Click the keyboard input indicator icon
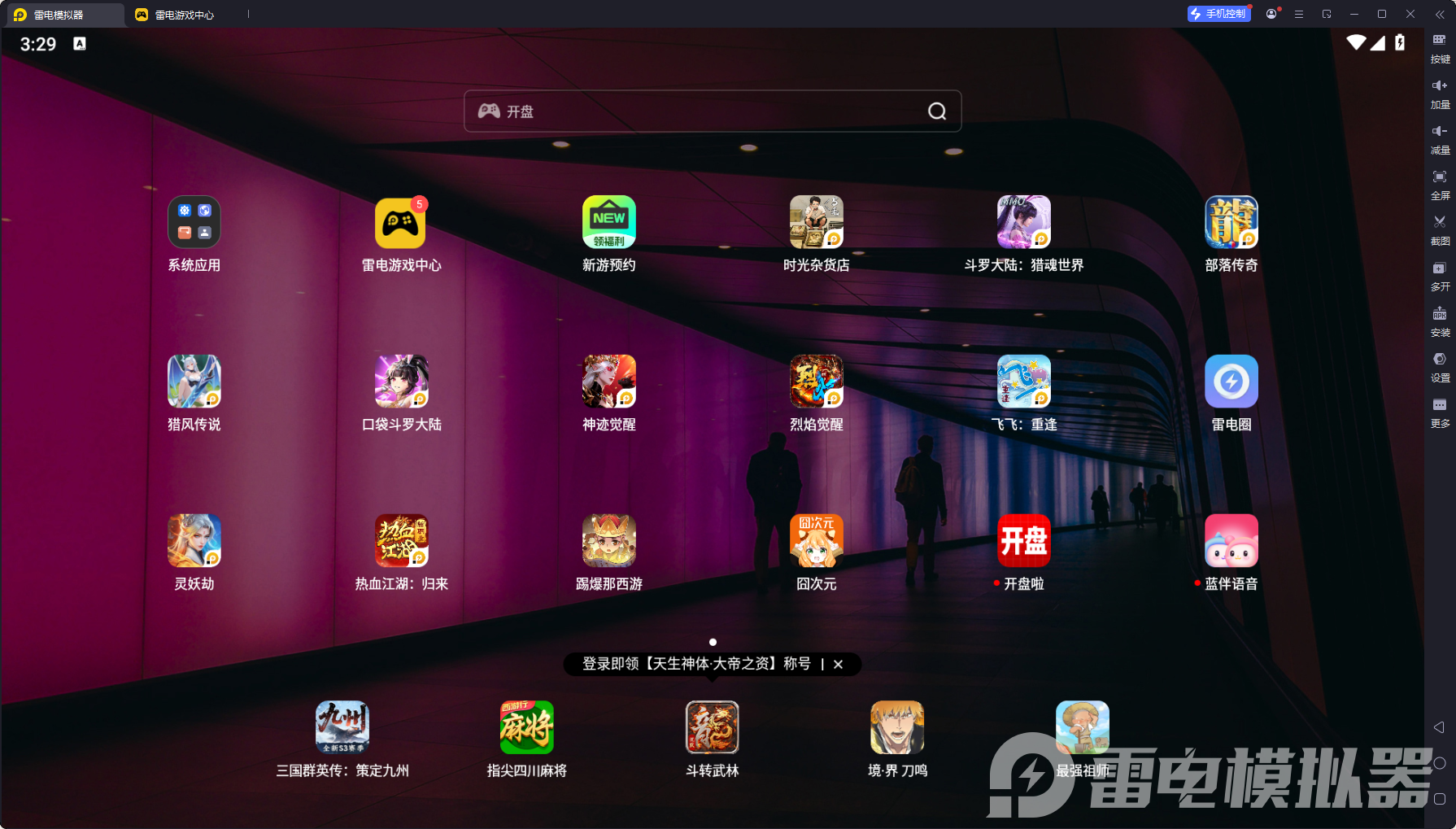The height and width of the screenshot is (829, 1456). pyautogui.click(x=80, y=44)
